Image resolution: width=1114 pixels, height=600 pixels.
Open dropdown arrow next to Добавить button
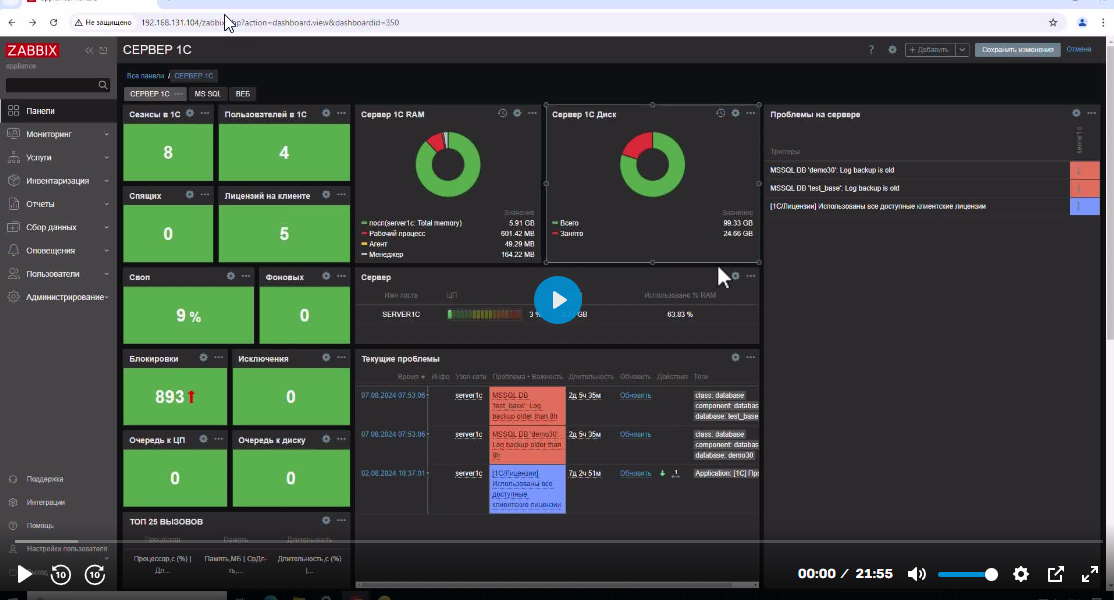[962, 49]
